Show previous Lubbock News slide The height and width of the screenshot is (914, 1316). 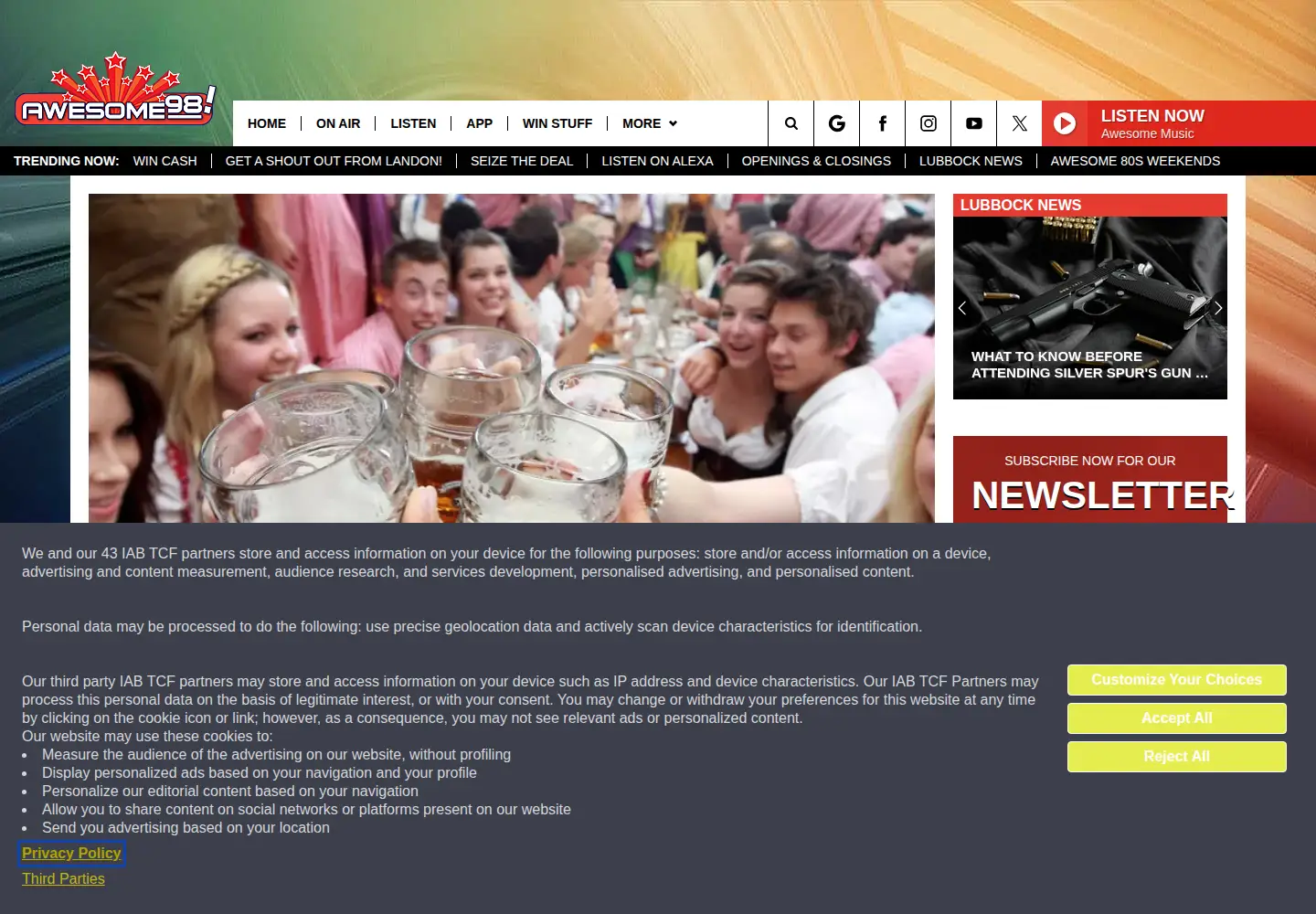click(962, 308)
